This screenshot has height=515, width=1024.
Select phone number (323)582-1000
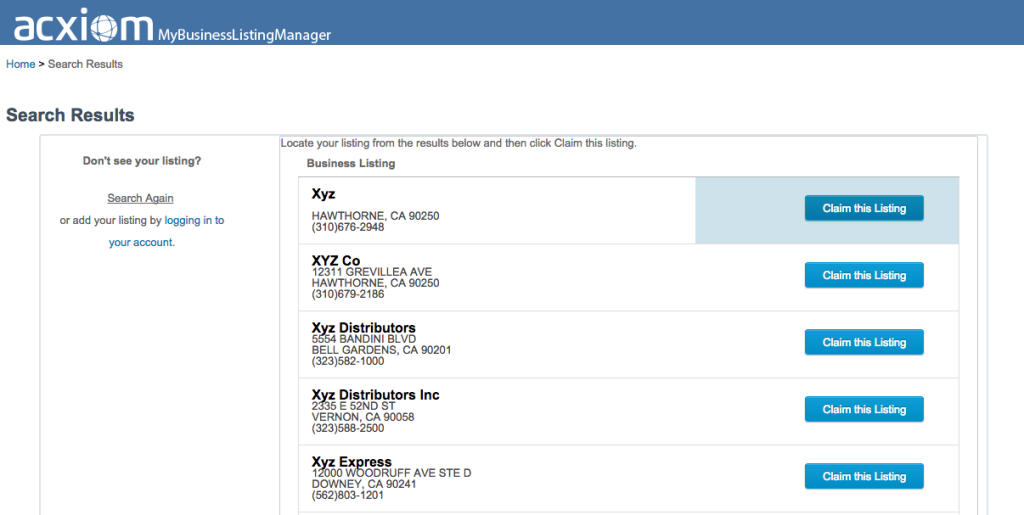click(347, 361)
